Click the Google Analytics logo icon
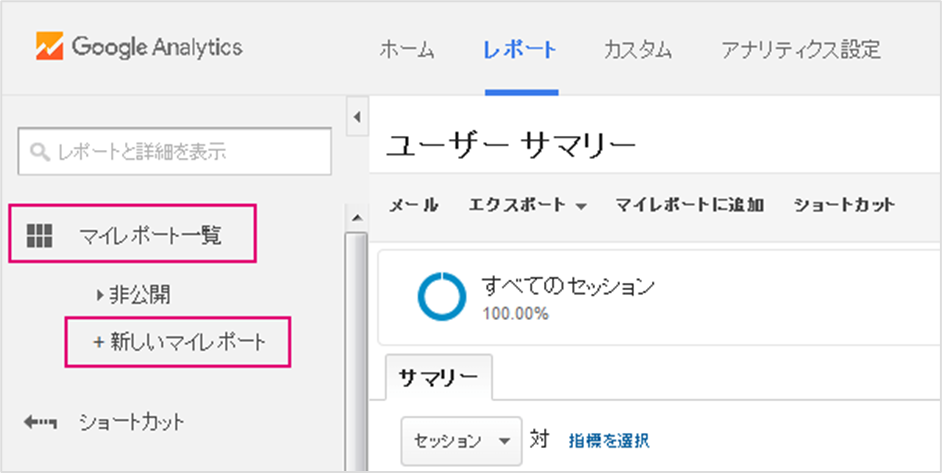Screen dimensions: 942x473 (x=49, y=47)
